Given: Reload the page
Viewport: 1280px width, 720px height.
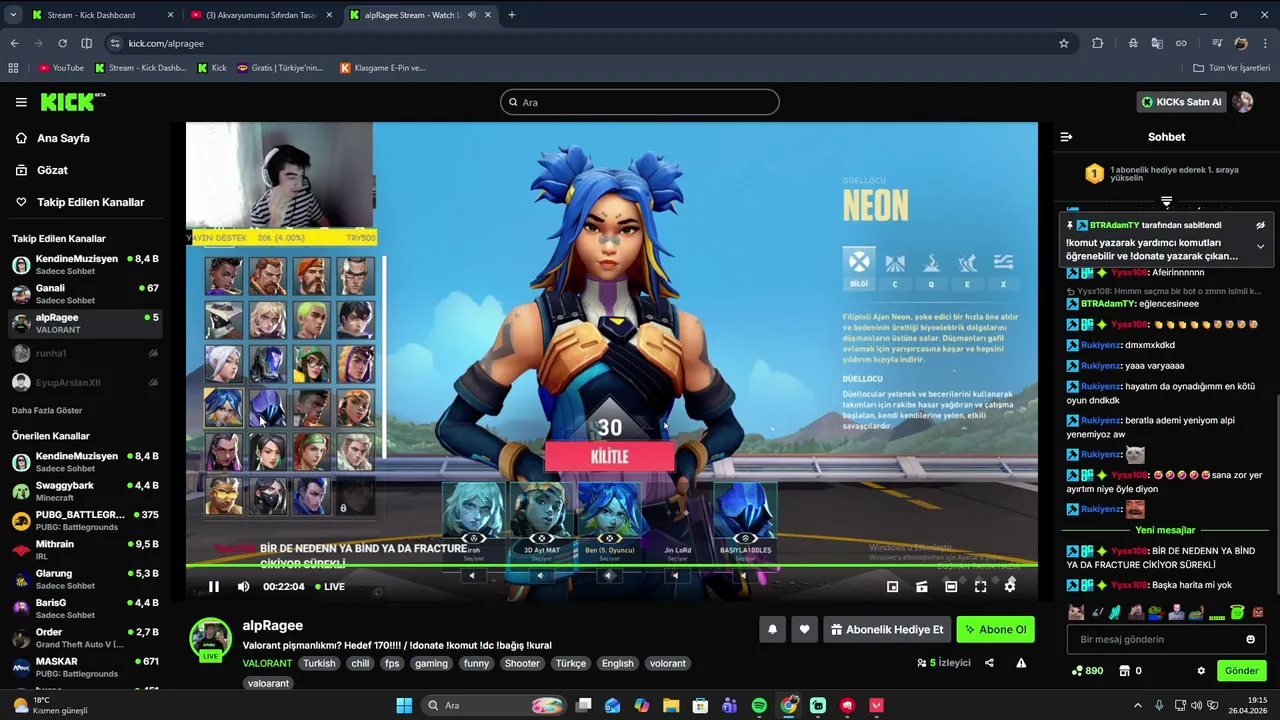Looking at the screenshot, I should tap(62, 43).
